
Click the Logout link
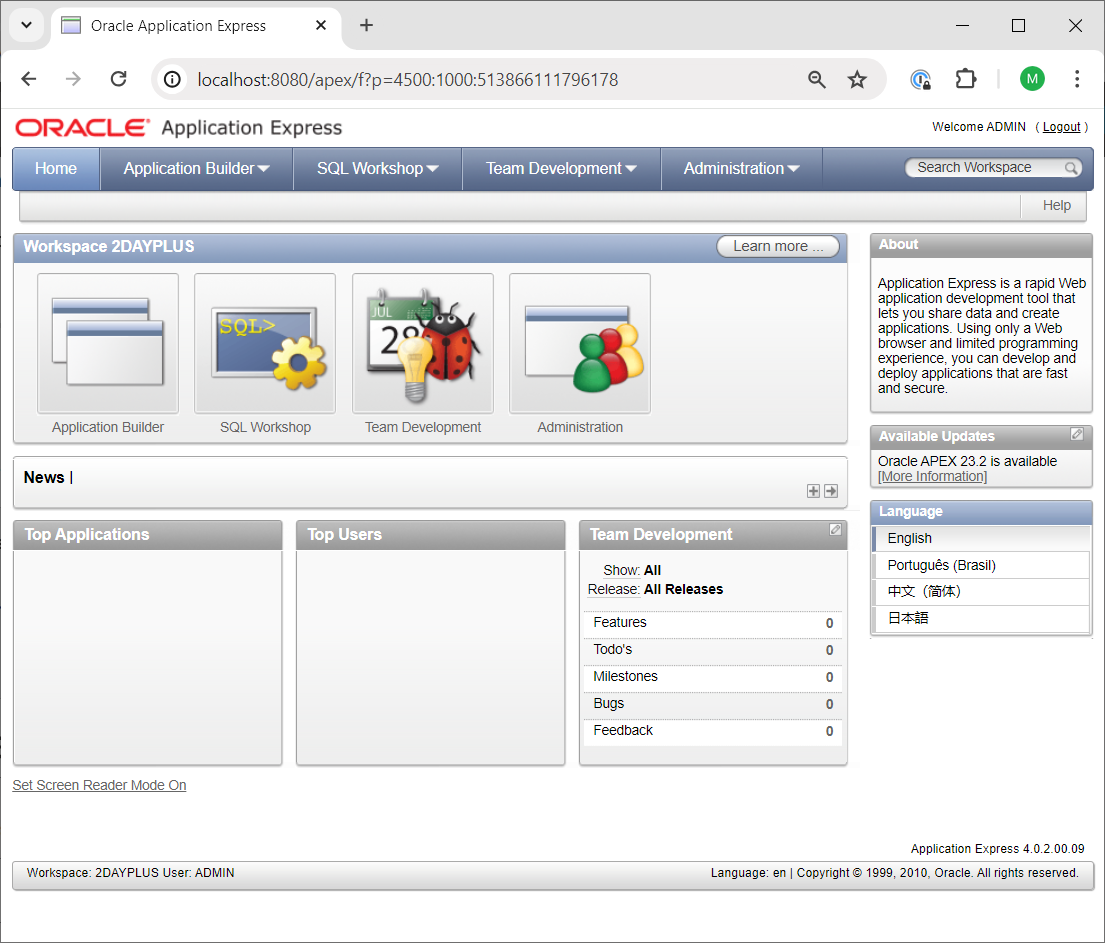[x=1061, y=127]
